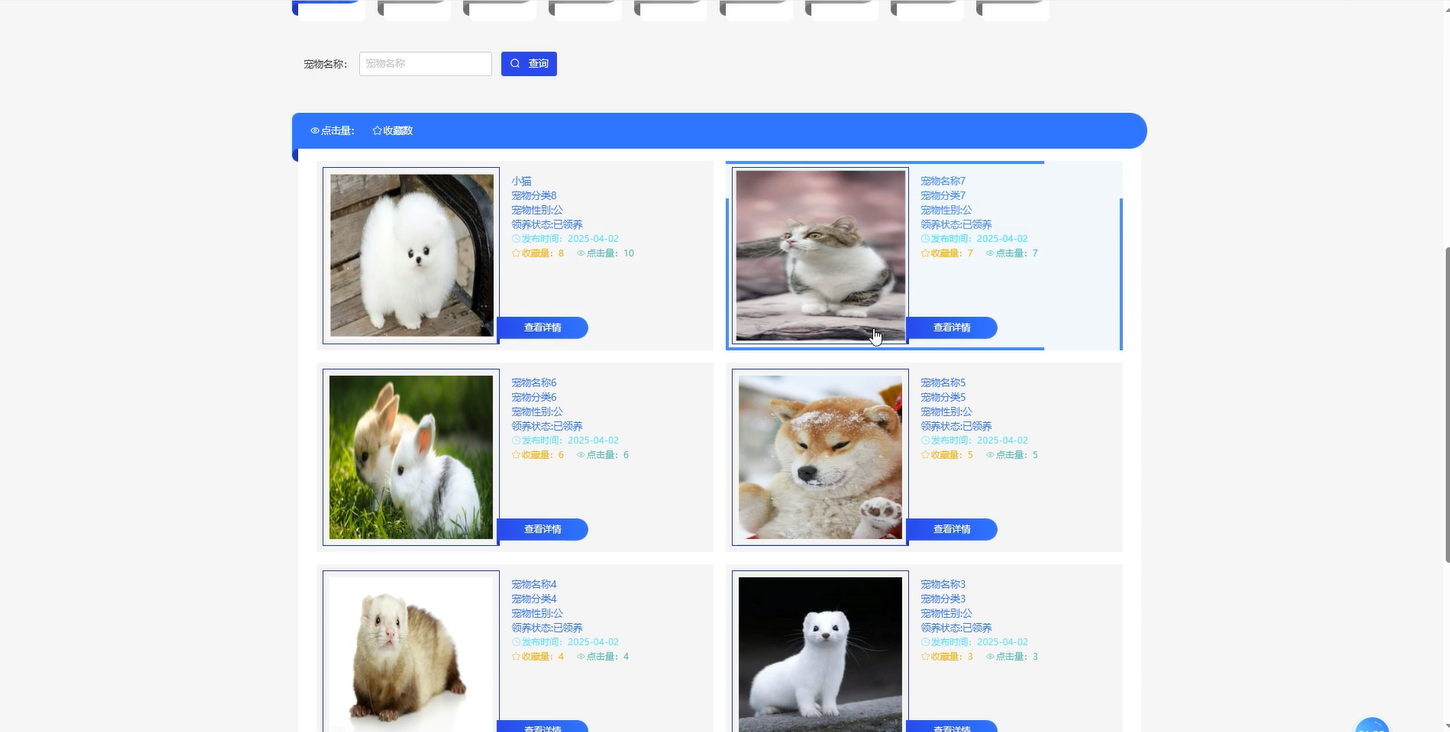Click the star icon on 宠物名称4 card
This screenshot has height=732, width=1450.
516,657
